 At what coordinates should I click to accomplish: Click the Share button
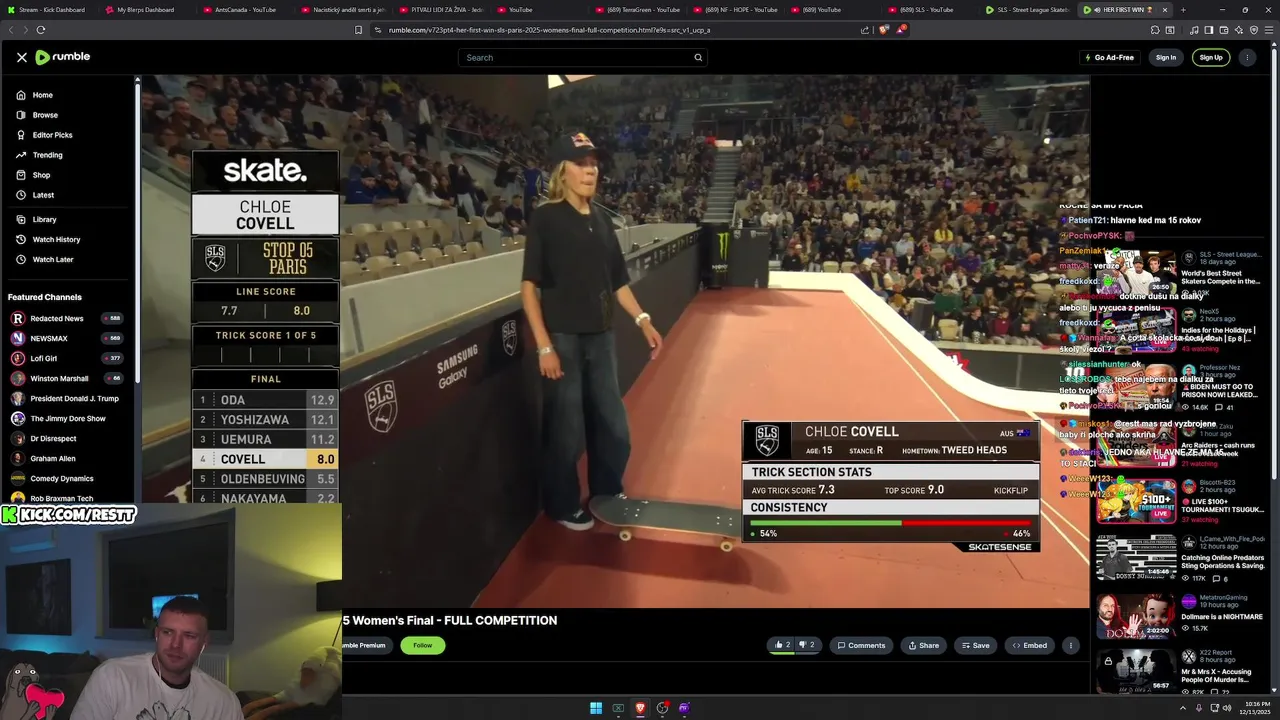[x=923, y=645]
